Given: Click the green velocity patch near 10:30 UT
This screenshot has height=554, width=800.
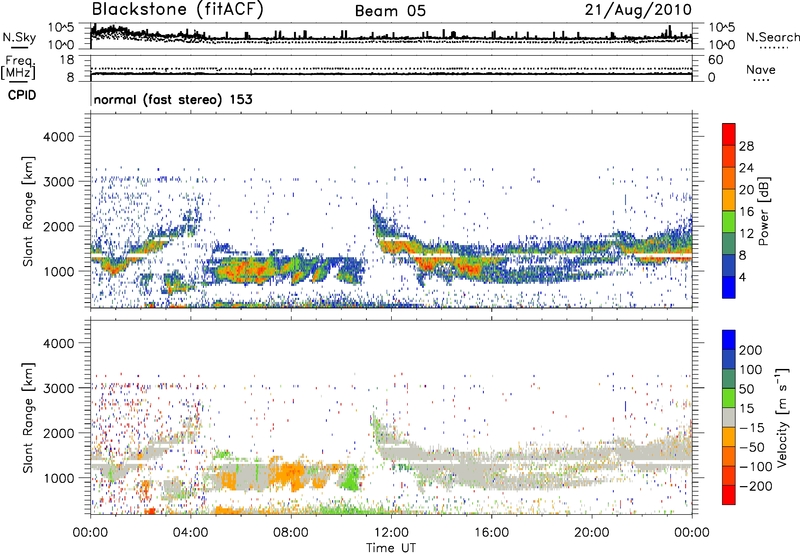Looking at the screenshot, I should coord(349,479).
